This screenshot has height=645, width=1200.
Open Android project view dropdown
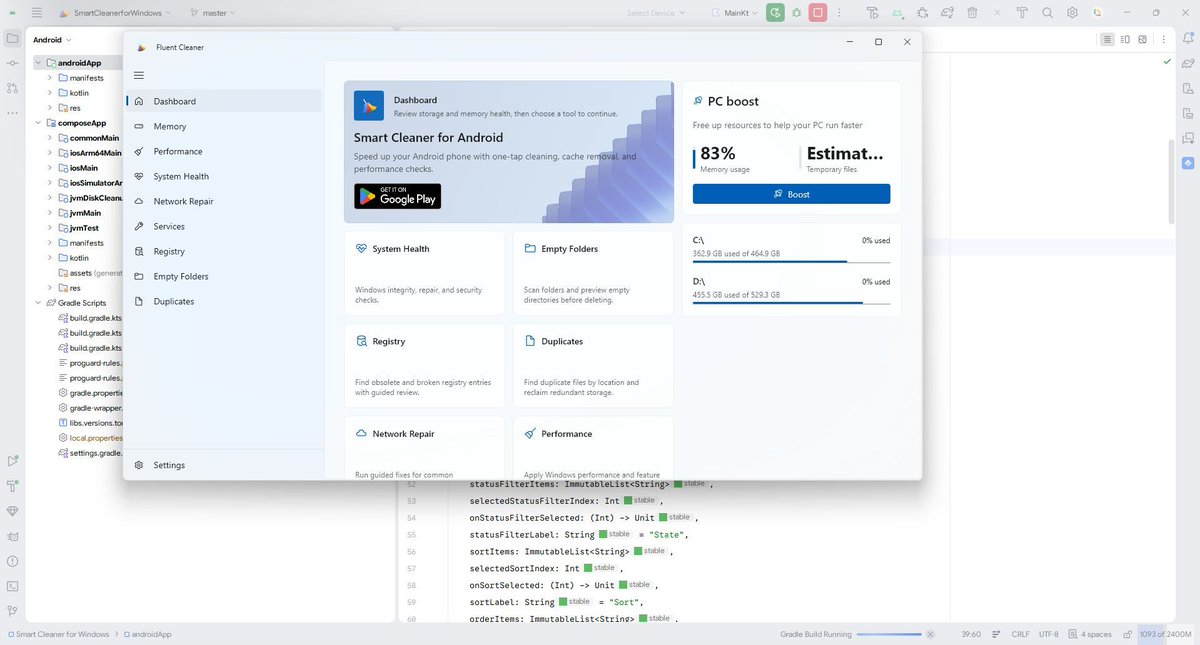(x=52, y=40)
